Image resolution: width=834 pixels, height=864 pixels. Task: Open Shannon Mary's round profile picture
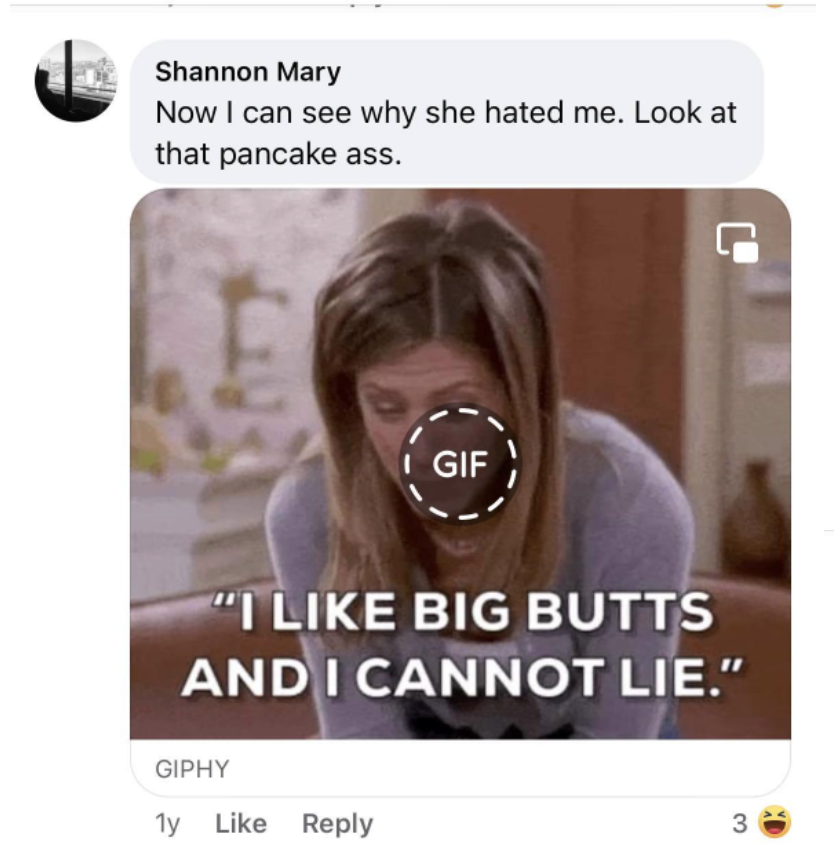pyautogui.click(x=75, y=80)
